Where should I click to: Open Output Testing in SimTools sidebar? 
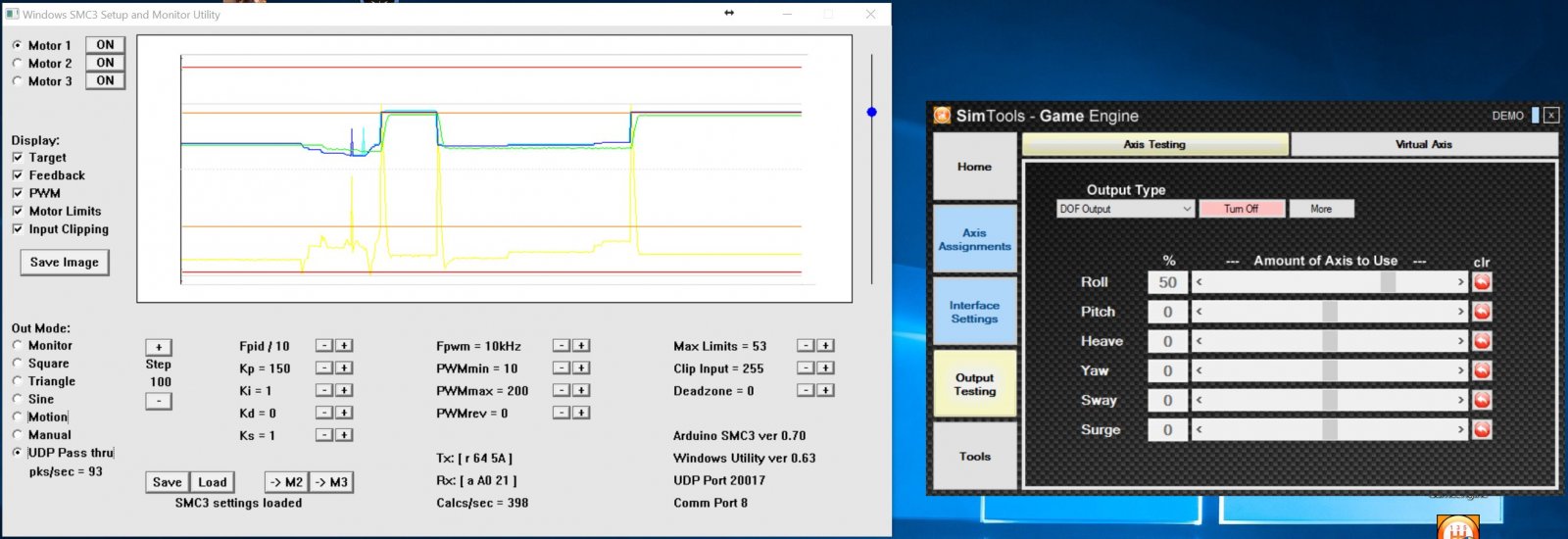(975, 384)
